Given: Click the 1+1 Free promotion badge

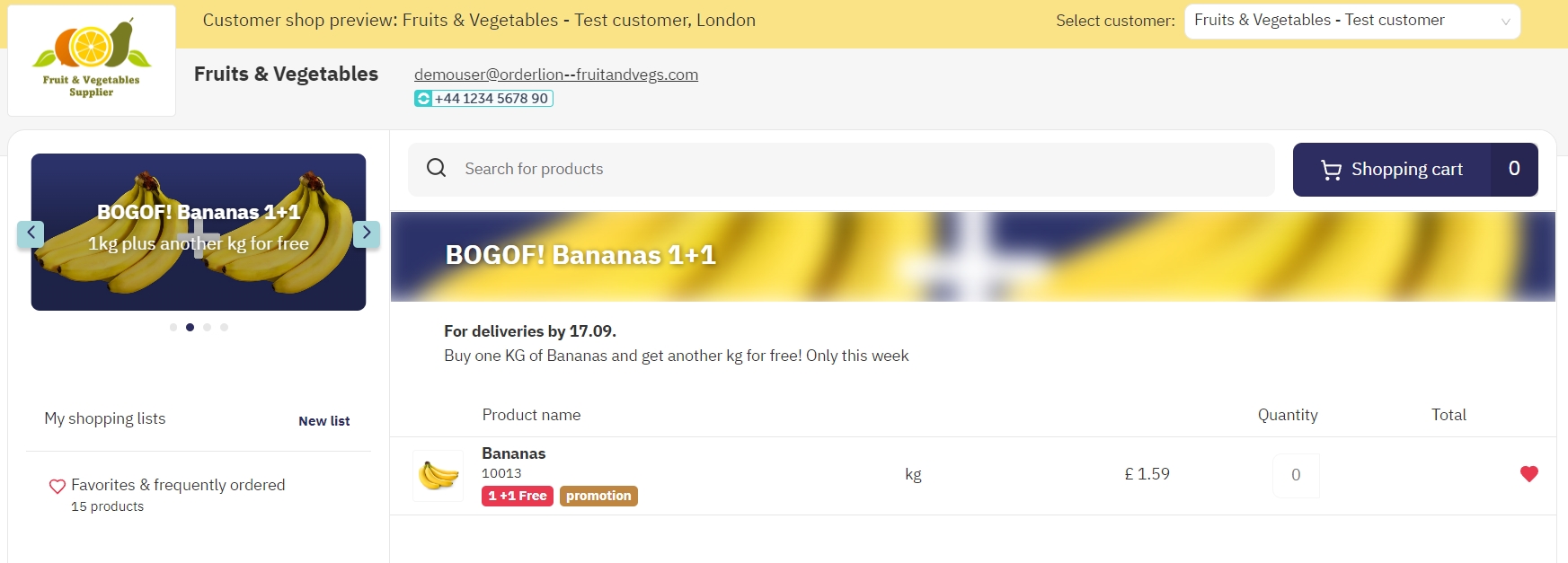Looking at the screenshot, I should [518, 496].
